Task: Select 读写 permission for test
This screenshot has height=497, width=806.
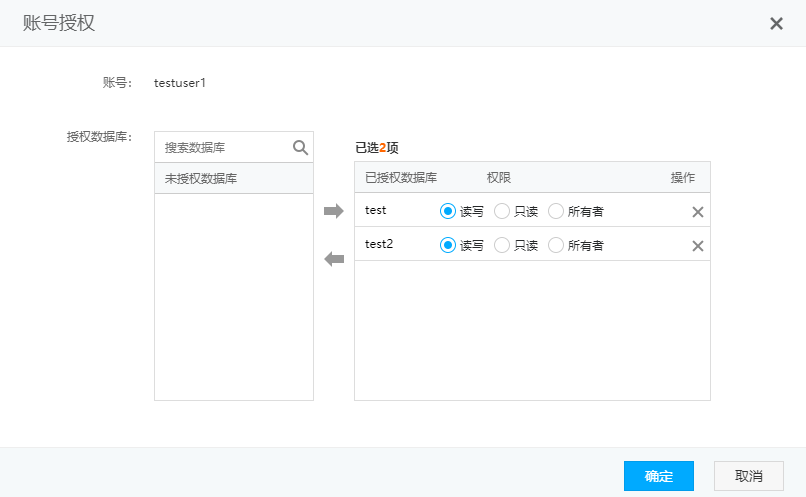Action: coord(447,211)
